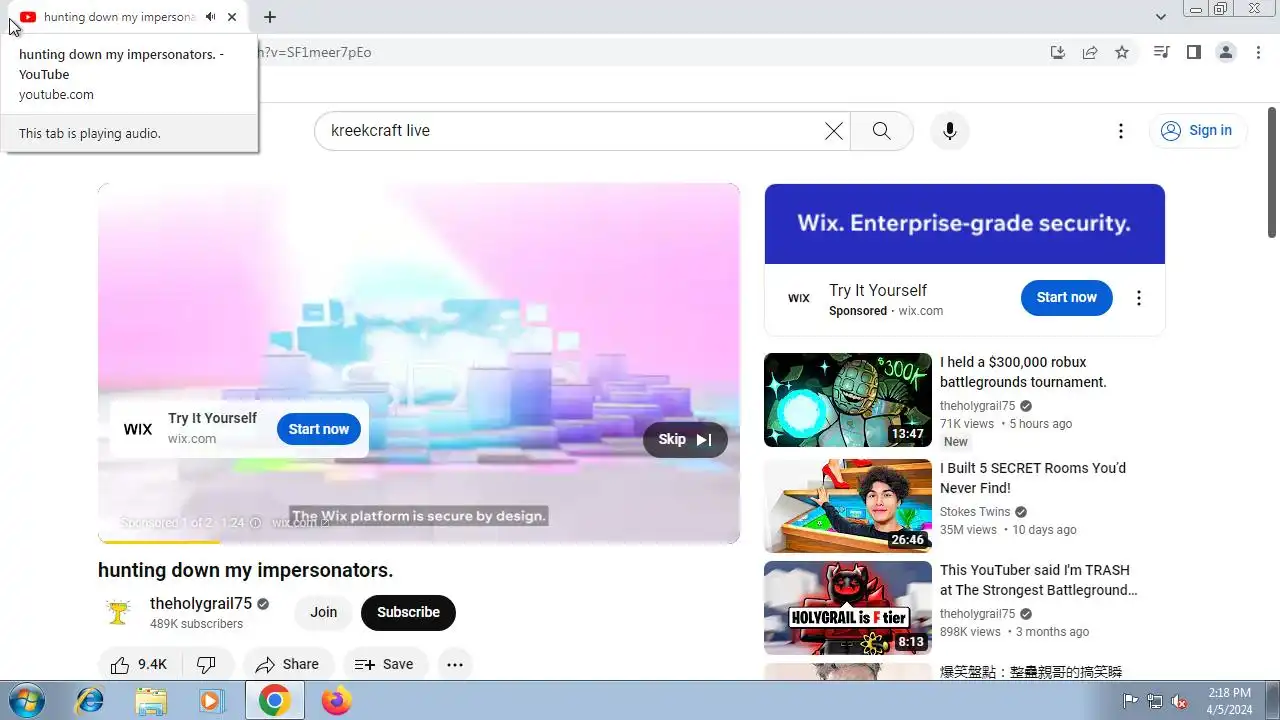Share the video
This screenshot has width=1280, height=720.
pos(287,664)
